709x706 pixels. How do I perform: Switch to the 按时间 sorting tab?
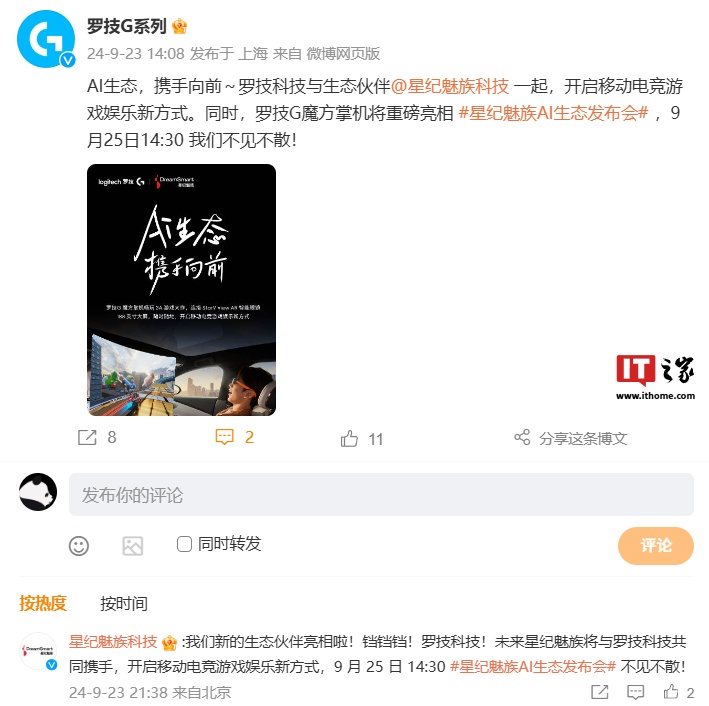click(x=124, y=604)
